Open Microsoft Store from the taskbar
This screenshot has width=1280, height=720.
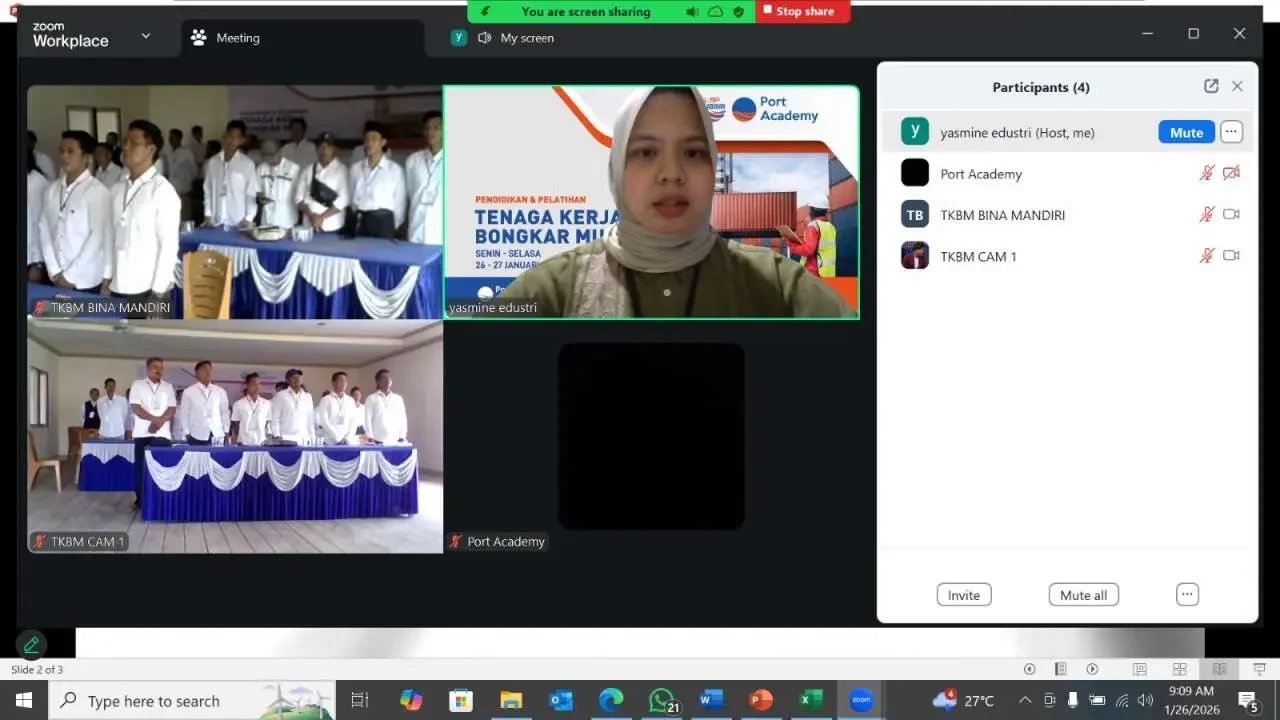click(461, 700)
